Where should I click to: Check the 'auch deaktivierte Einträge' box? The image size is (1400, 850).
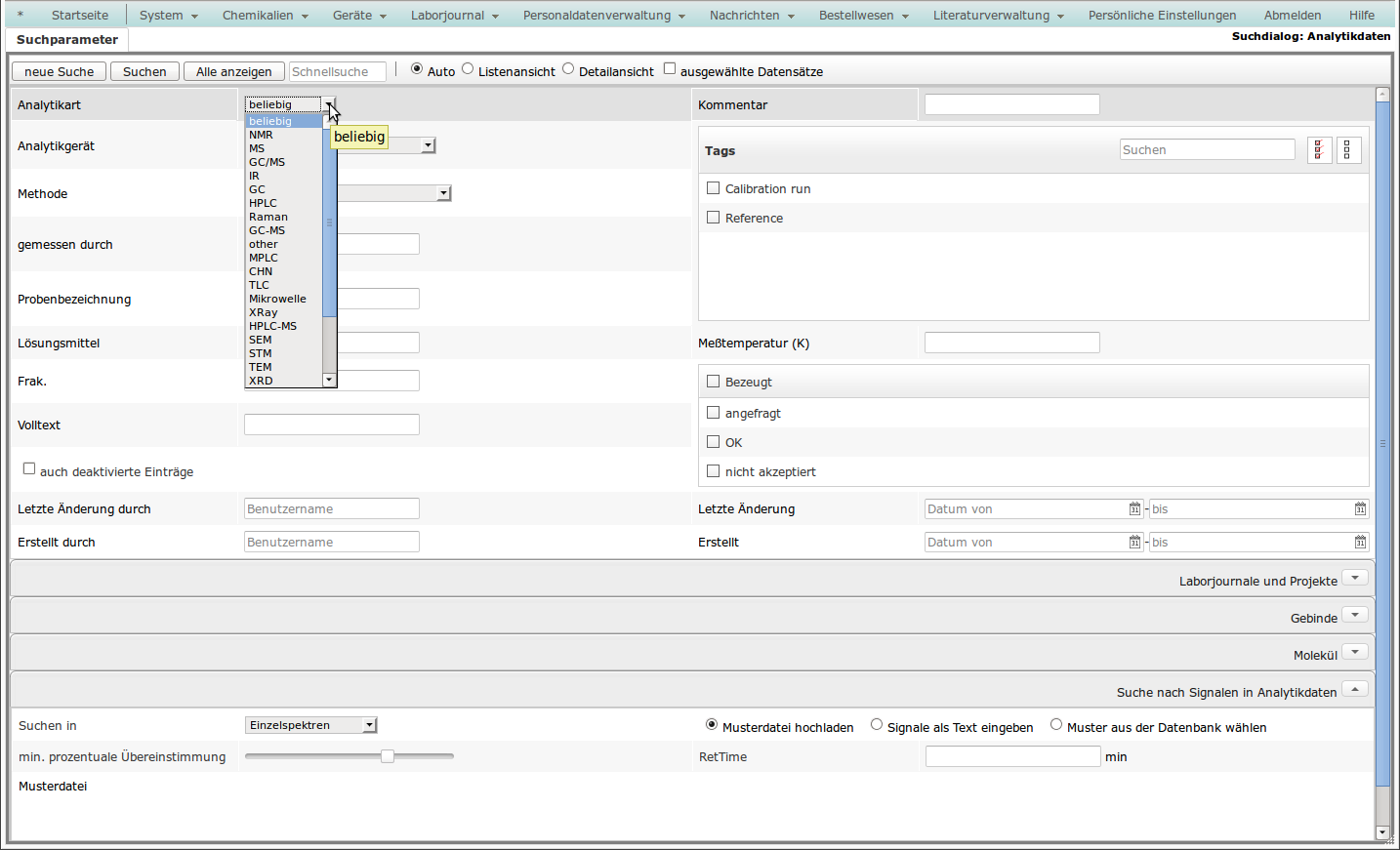pos(29,468)
